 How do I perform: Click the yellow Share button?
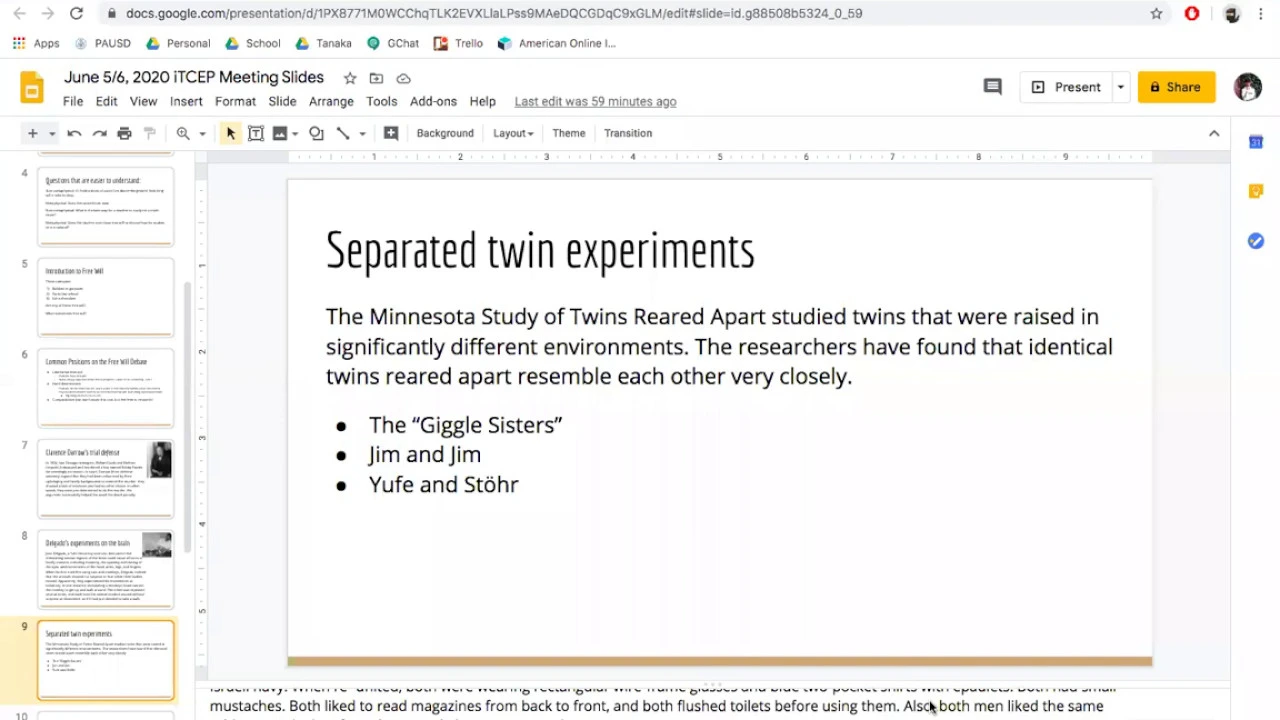1176,87
